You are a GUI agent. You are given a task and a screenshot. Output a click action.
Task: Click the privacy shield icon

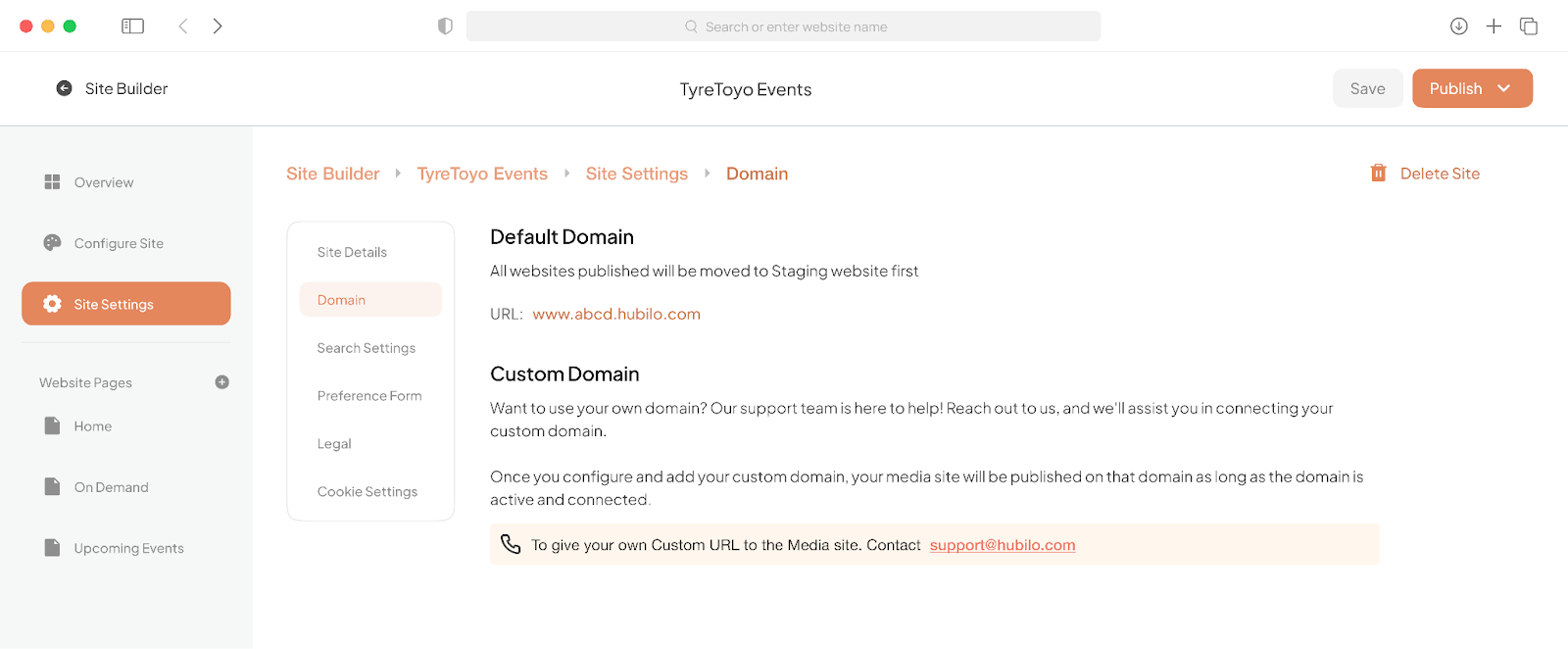pos(445,26)
